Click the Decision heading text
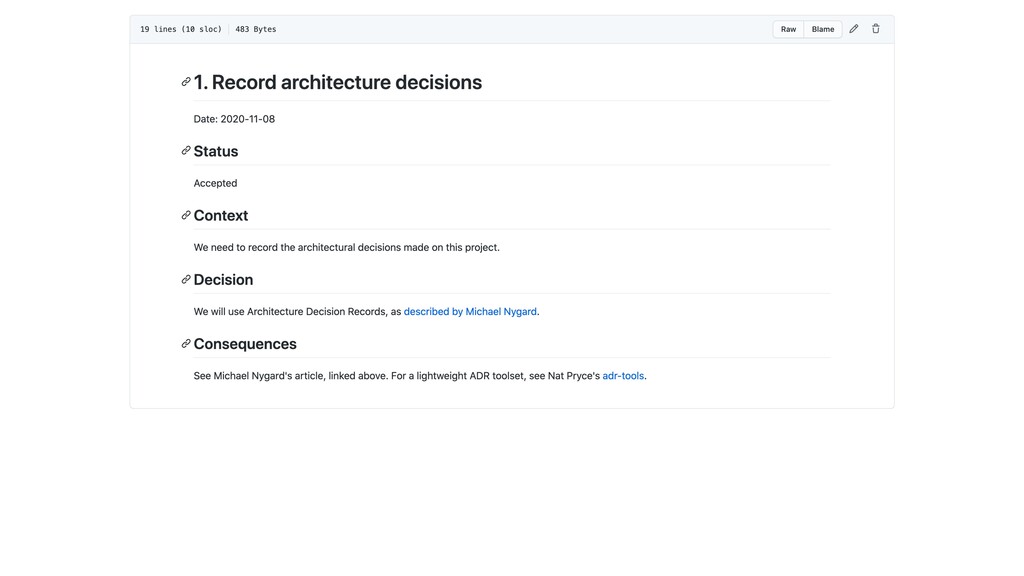The height and width of the screenshot is (576, 1024). (x=223, y=279)
